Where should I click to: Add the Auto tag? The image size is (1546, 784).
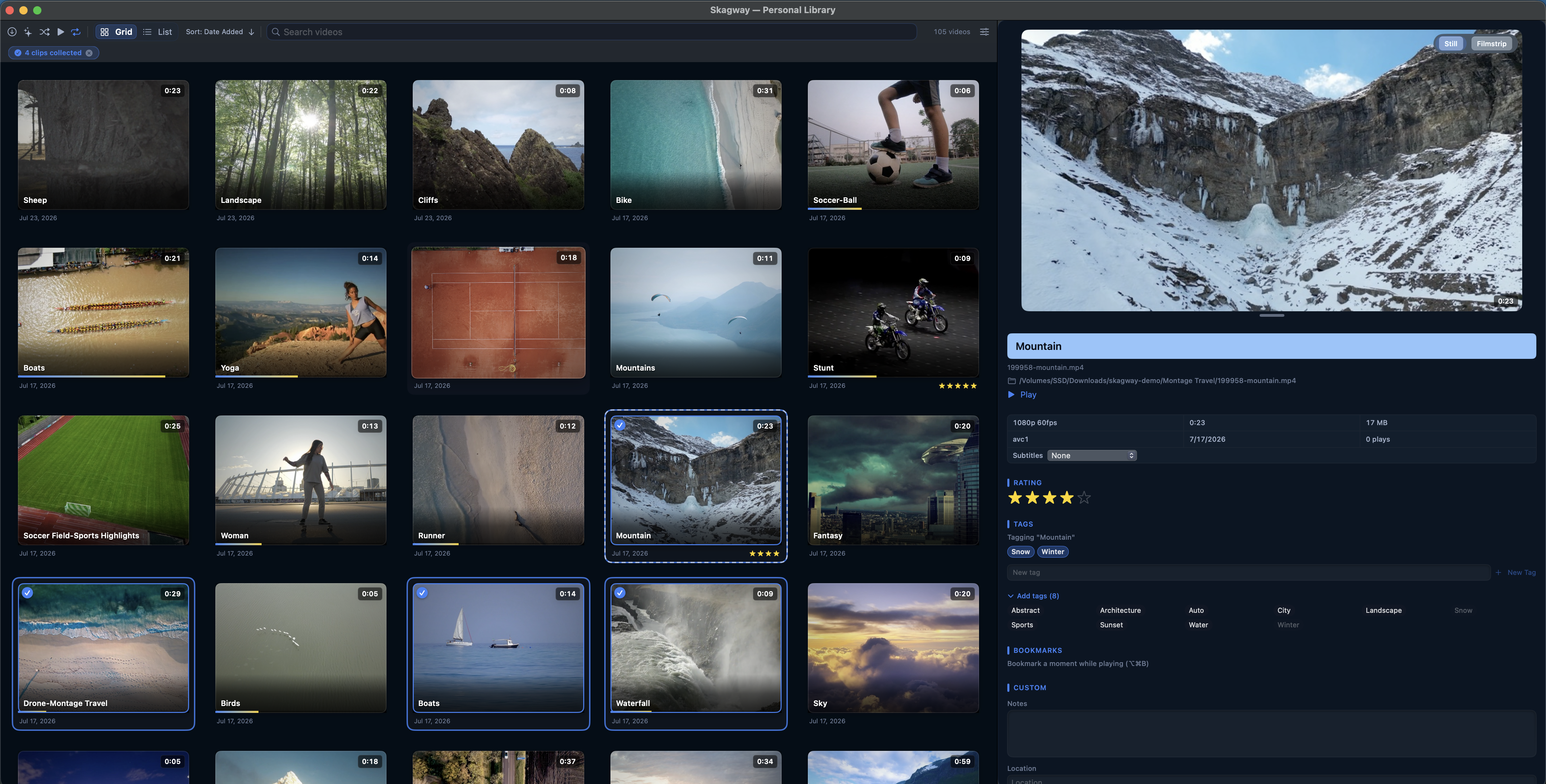coord(1196,610)
